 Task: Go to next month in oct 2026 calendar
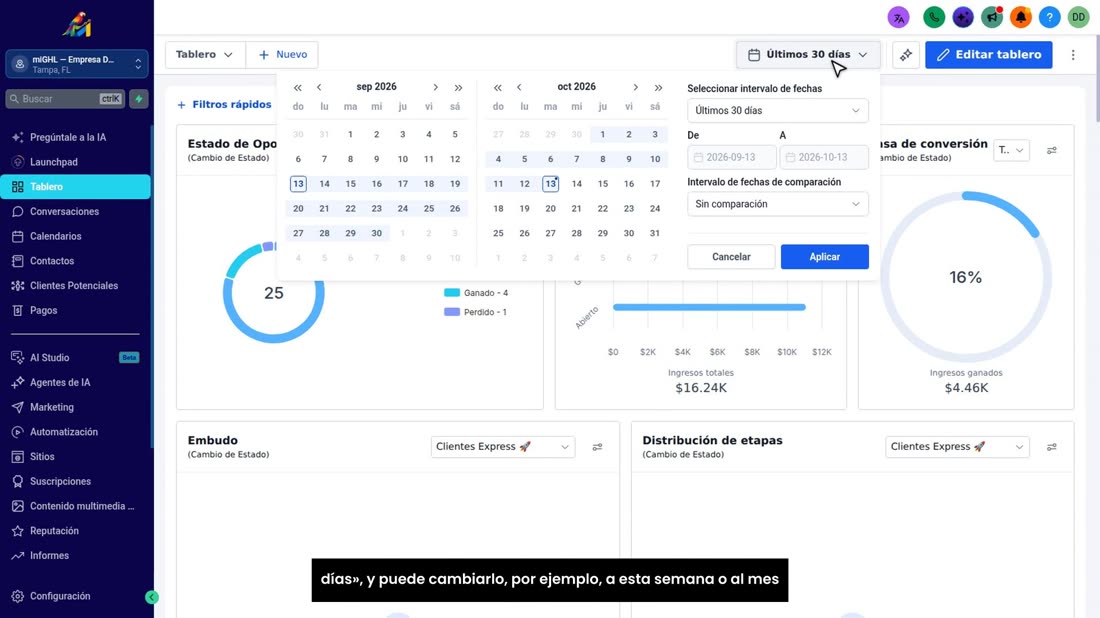(636, 88)
